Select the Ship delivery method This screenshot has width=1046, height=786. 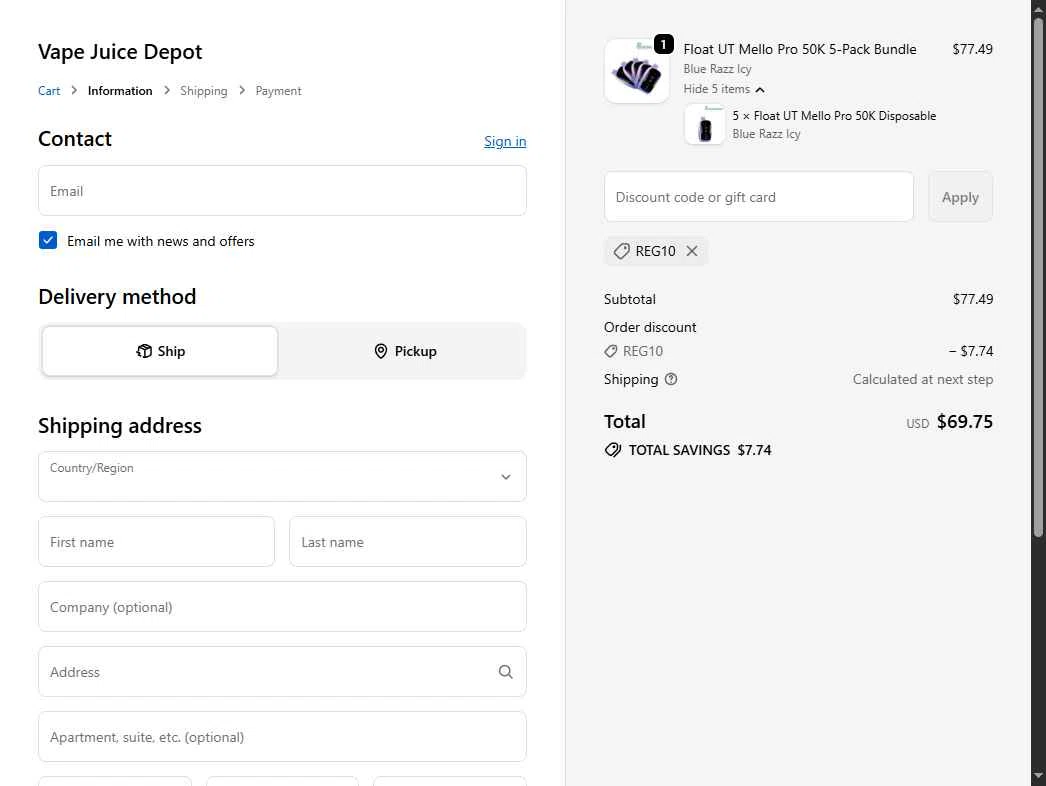[x=160, y=351]
